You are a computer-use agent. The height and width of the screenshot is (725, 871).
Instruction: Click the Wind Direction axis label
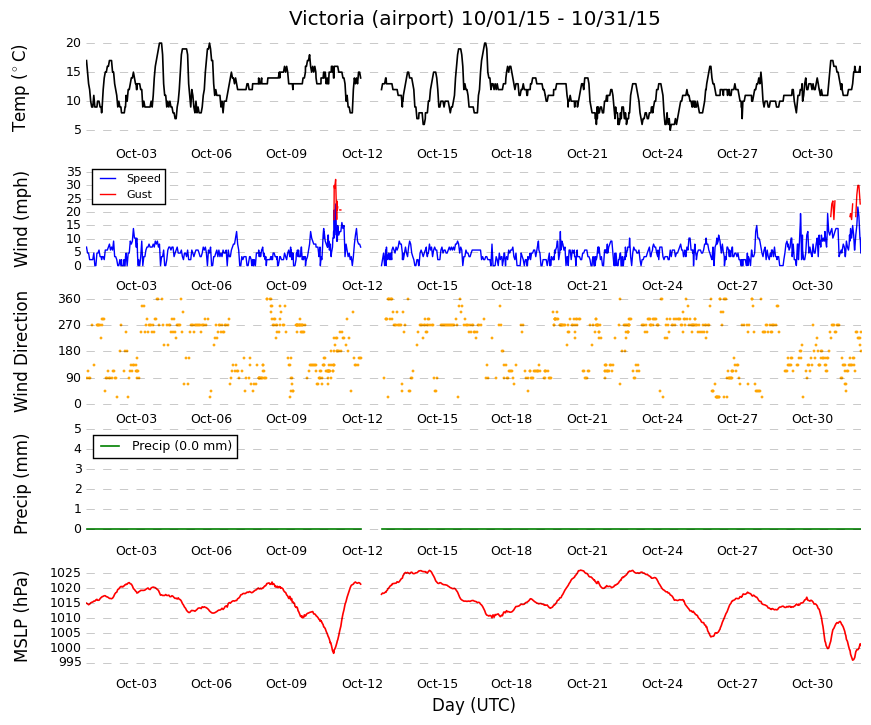pyautogui.click(x=20, y=352)
